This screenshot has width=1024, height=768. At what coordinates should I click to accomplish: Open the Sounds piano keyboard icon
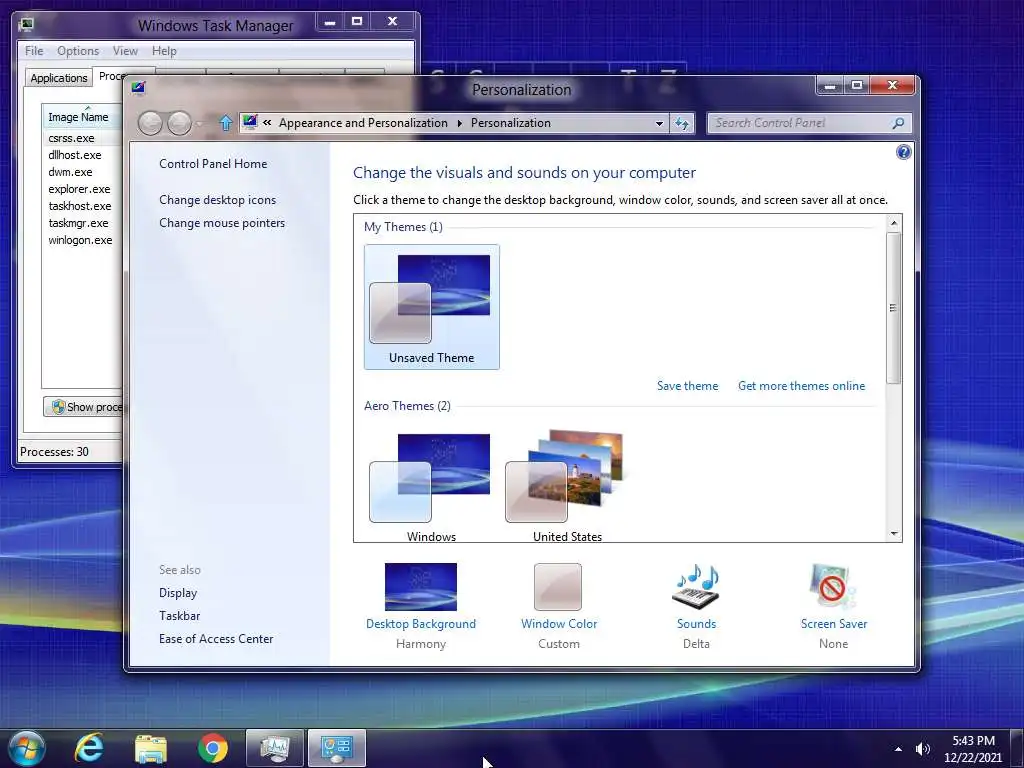tap(696, 586)
